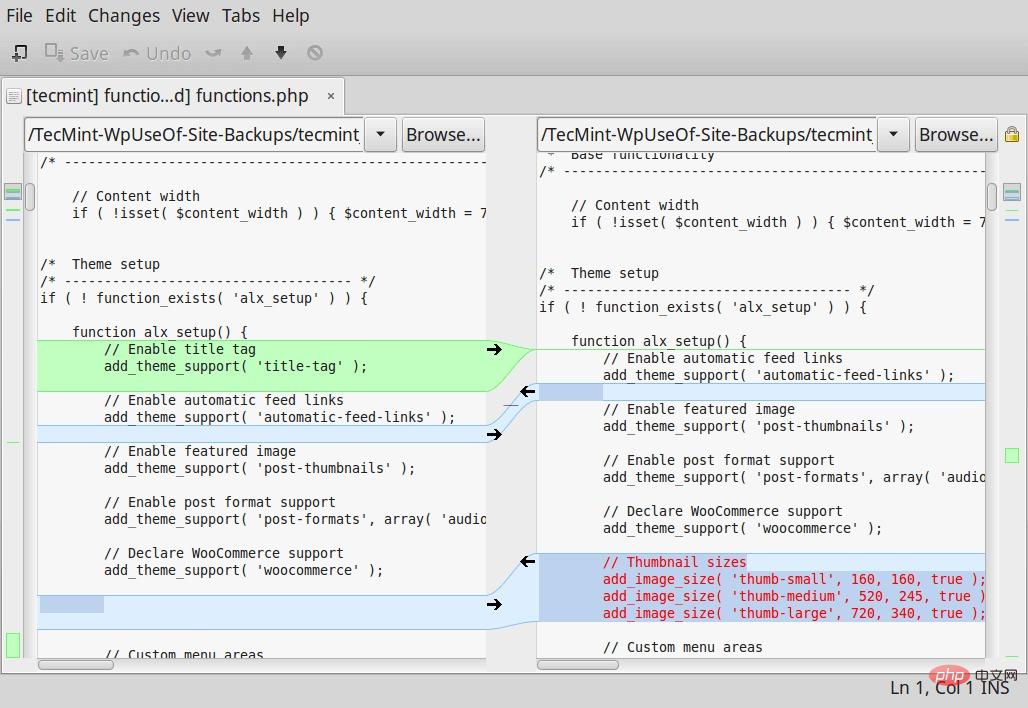Expand the left pane file path dropdown
Image resolution: width=1028 pixels, height=708 pixels.
click(380, 134)
